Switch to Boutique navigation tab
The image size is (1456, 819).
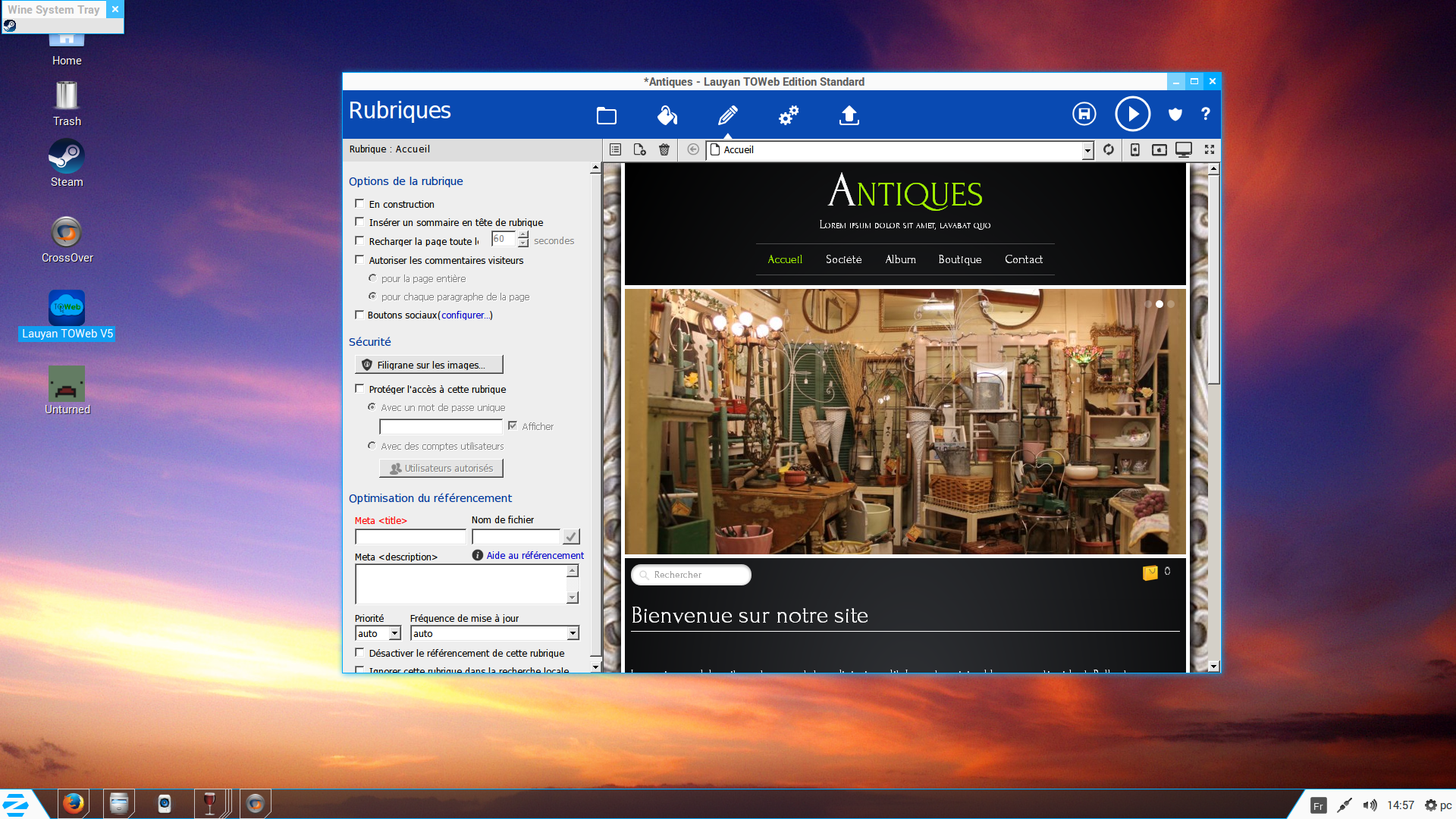pyautogui.click(x=958, y=258)
